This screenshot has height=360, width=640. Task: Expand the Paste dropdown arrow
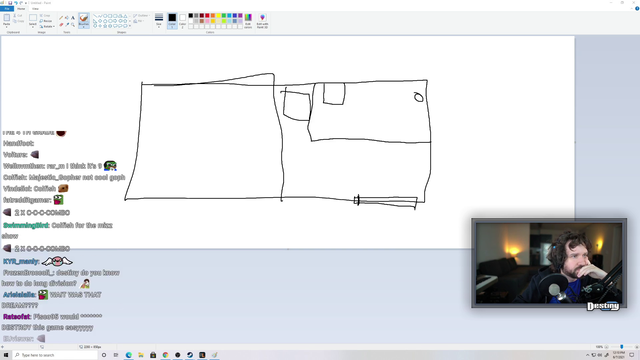[x=7, y=27]
